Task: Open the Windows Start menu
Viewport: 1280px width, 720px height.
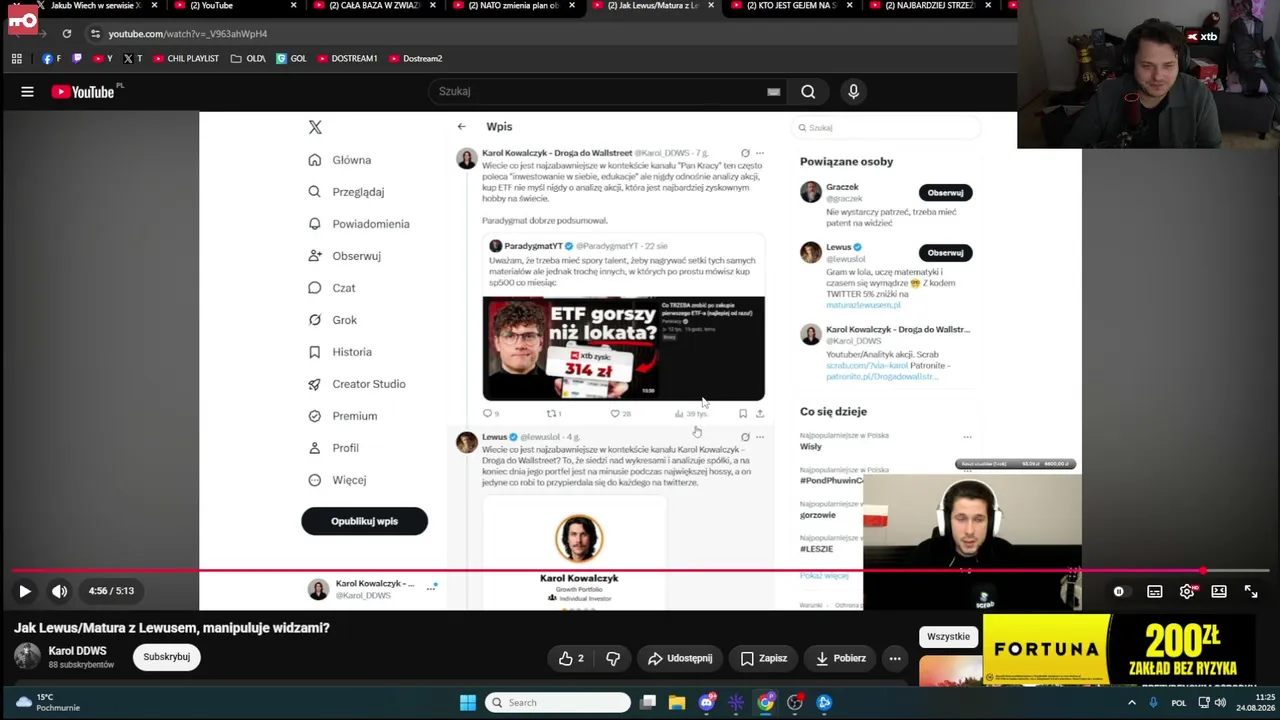Action: [468, 703]
